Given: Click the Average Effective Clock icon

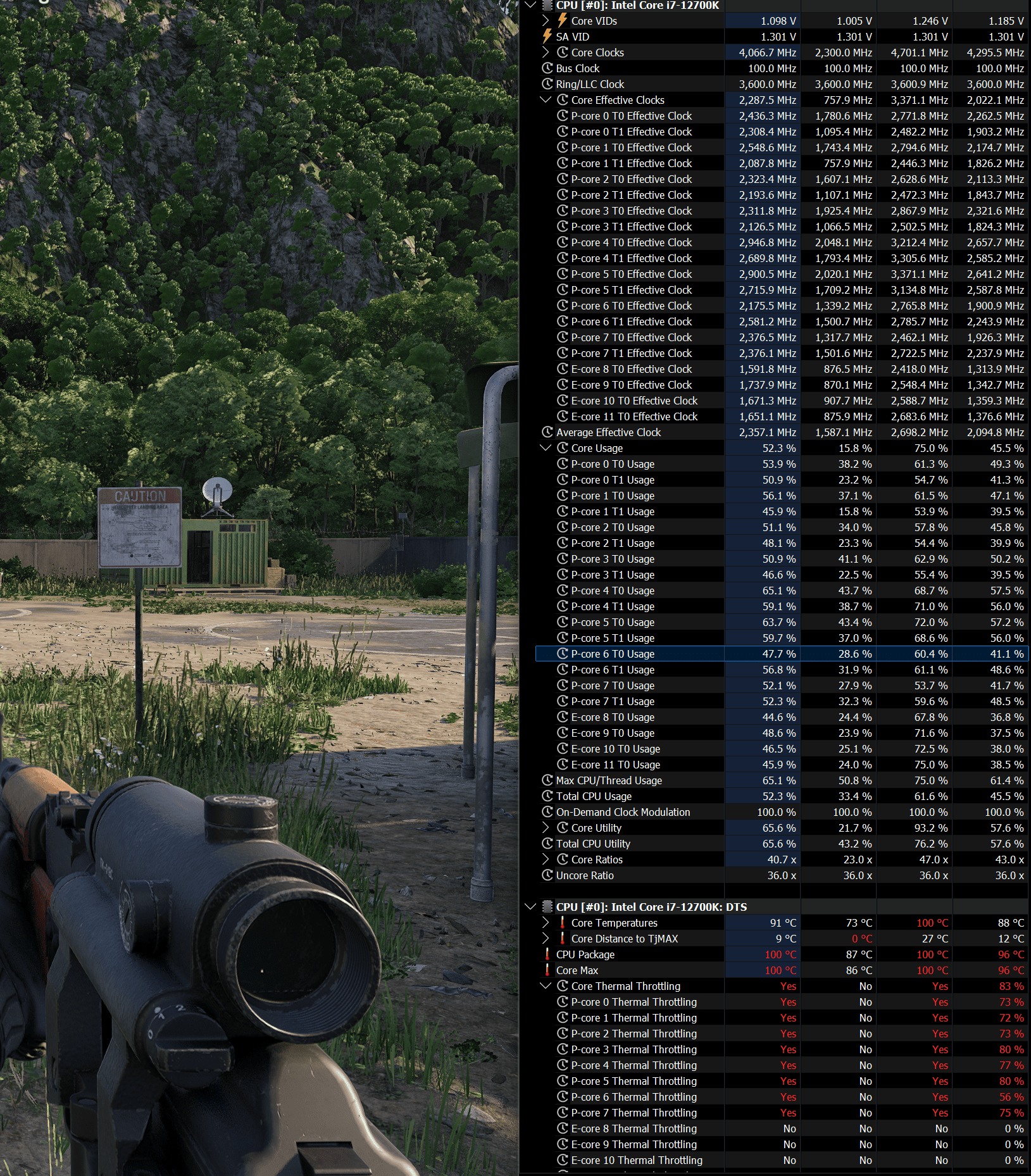Looking at the screenshot, I should [547, 432].
